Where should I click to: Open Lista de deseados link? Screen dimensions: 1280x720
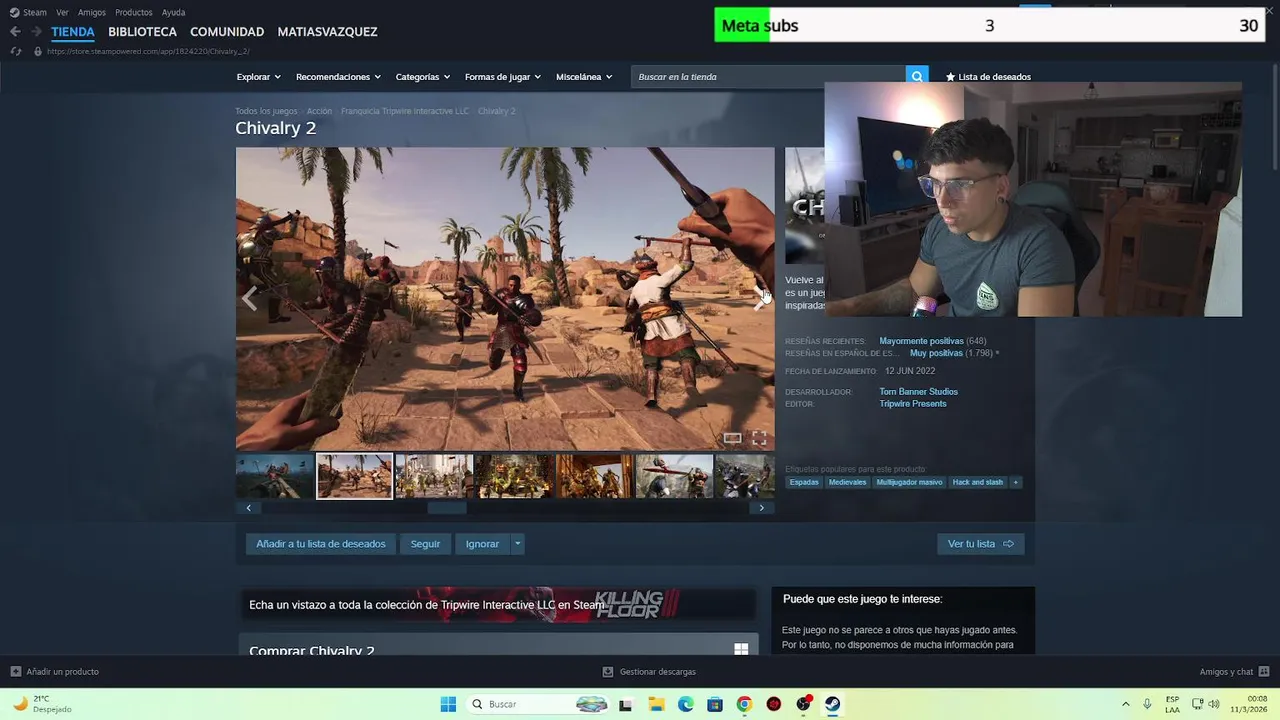click(988, 77)
